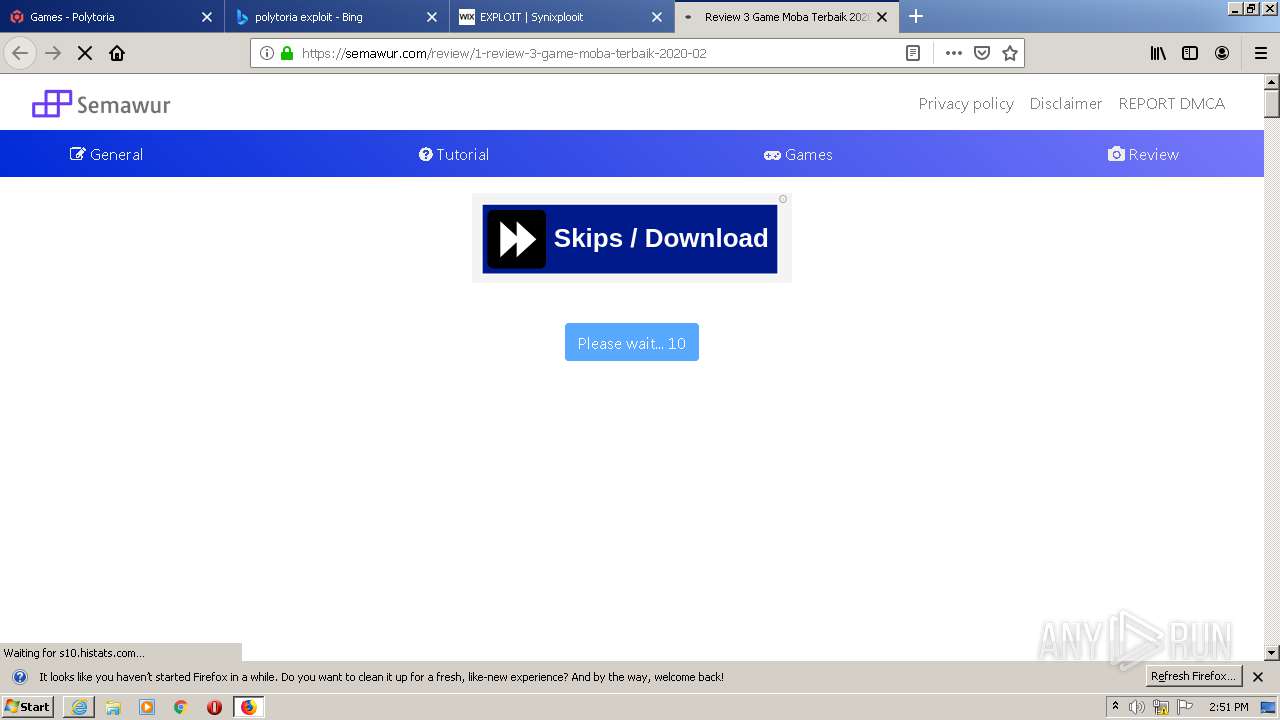Viewport: 1280px width, 720px height.
Task: Click the page scrollbar up arrow
Action: (1272, 82)
